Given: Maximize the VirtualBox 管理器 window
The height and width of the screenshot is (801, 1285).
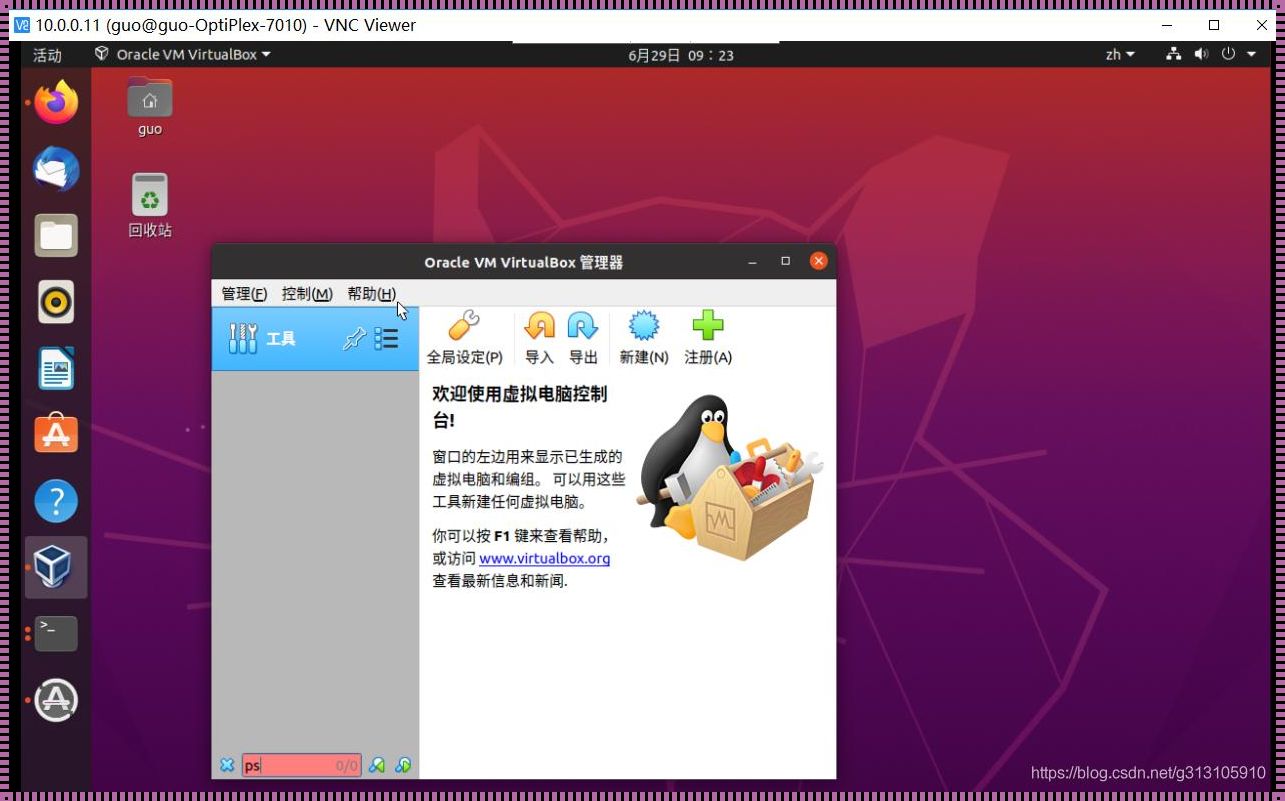Looking at the screenshot, I should (786, 261).
